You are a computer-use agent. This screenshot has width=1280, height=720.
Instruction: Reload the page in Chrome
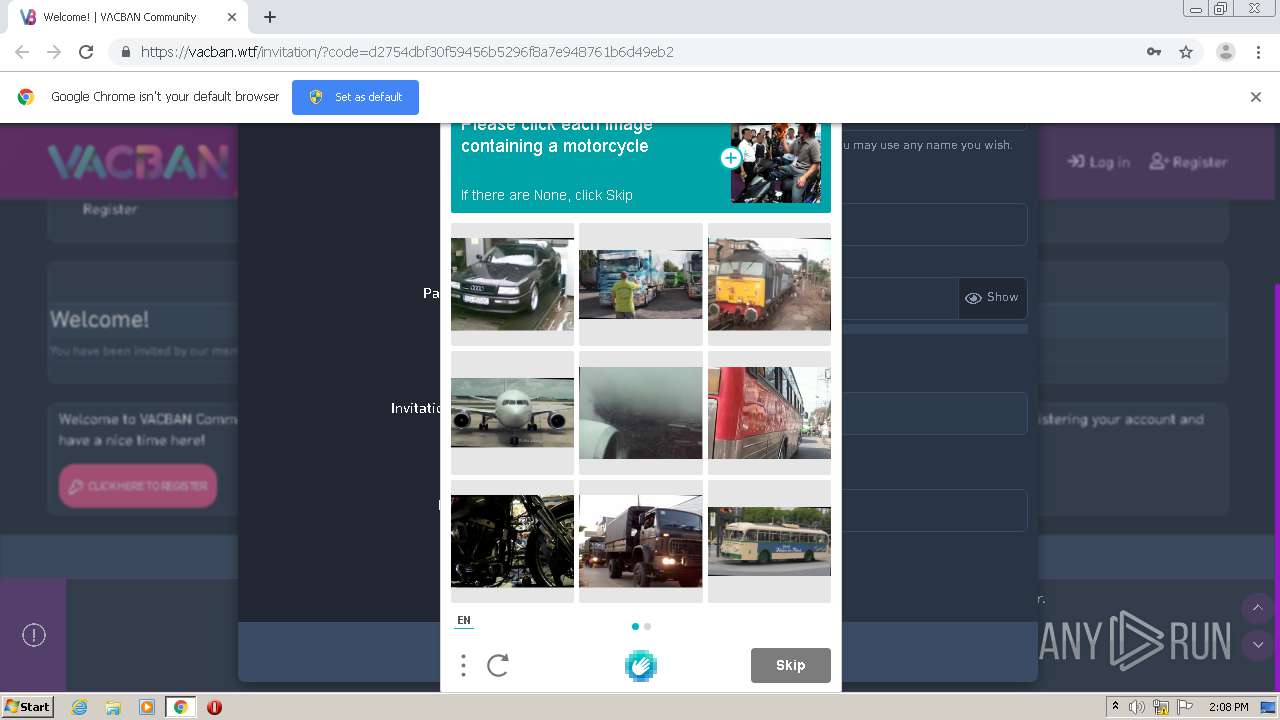point(86,52)
